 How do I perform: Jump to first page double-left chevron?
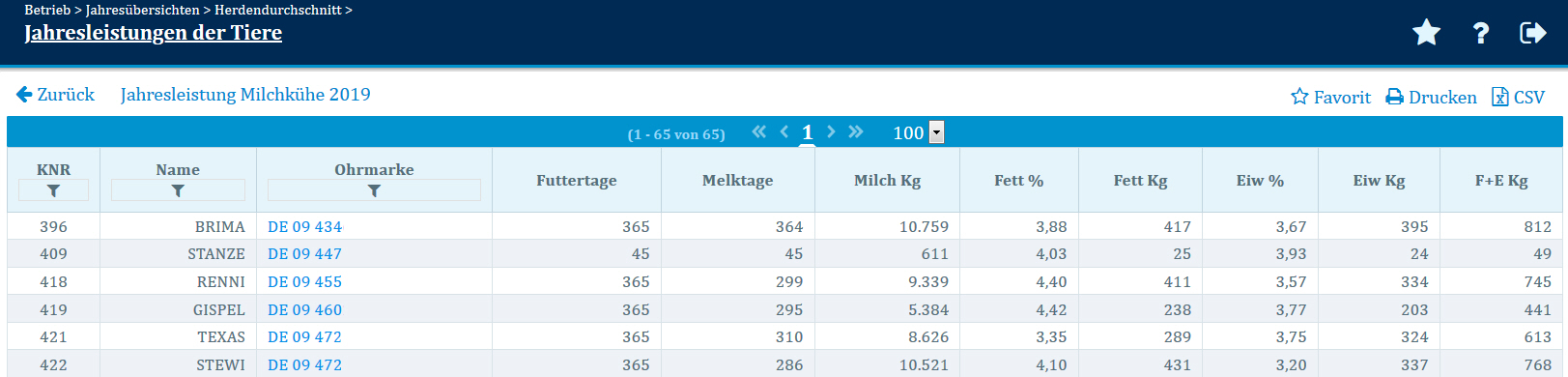point(758,131)
